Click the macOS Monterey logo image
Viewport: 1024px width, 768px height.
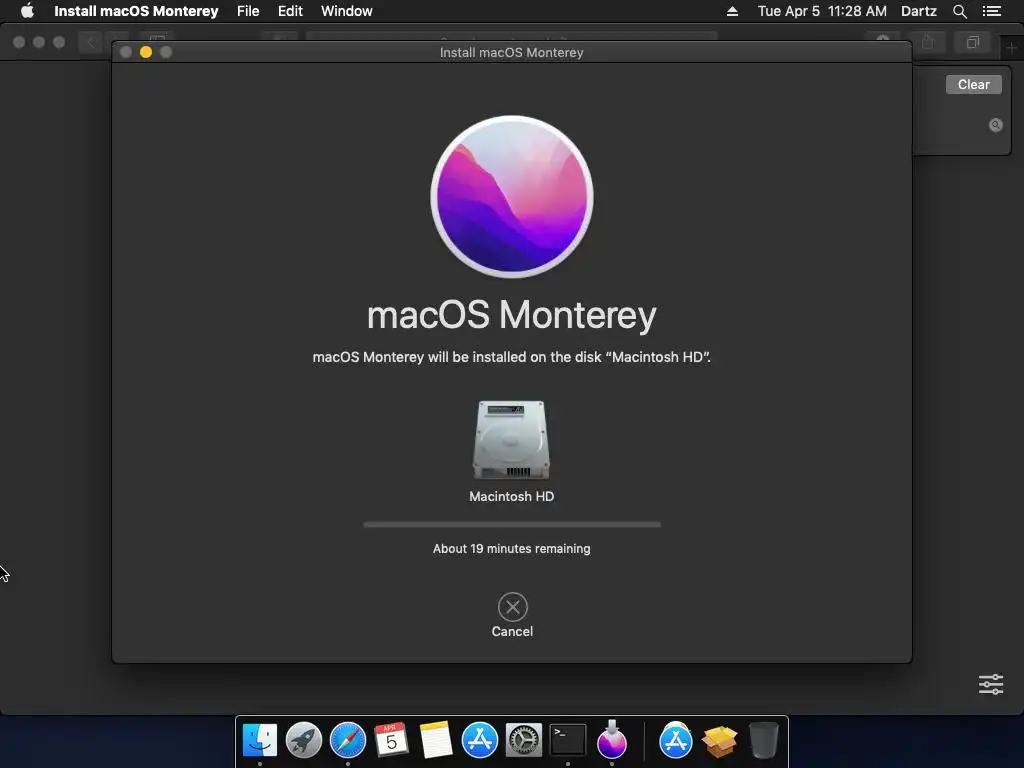(512, 197)
